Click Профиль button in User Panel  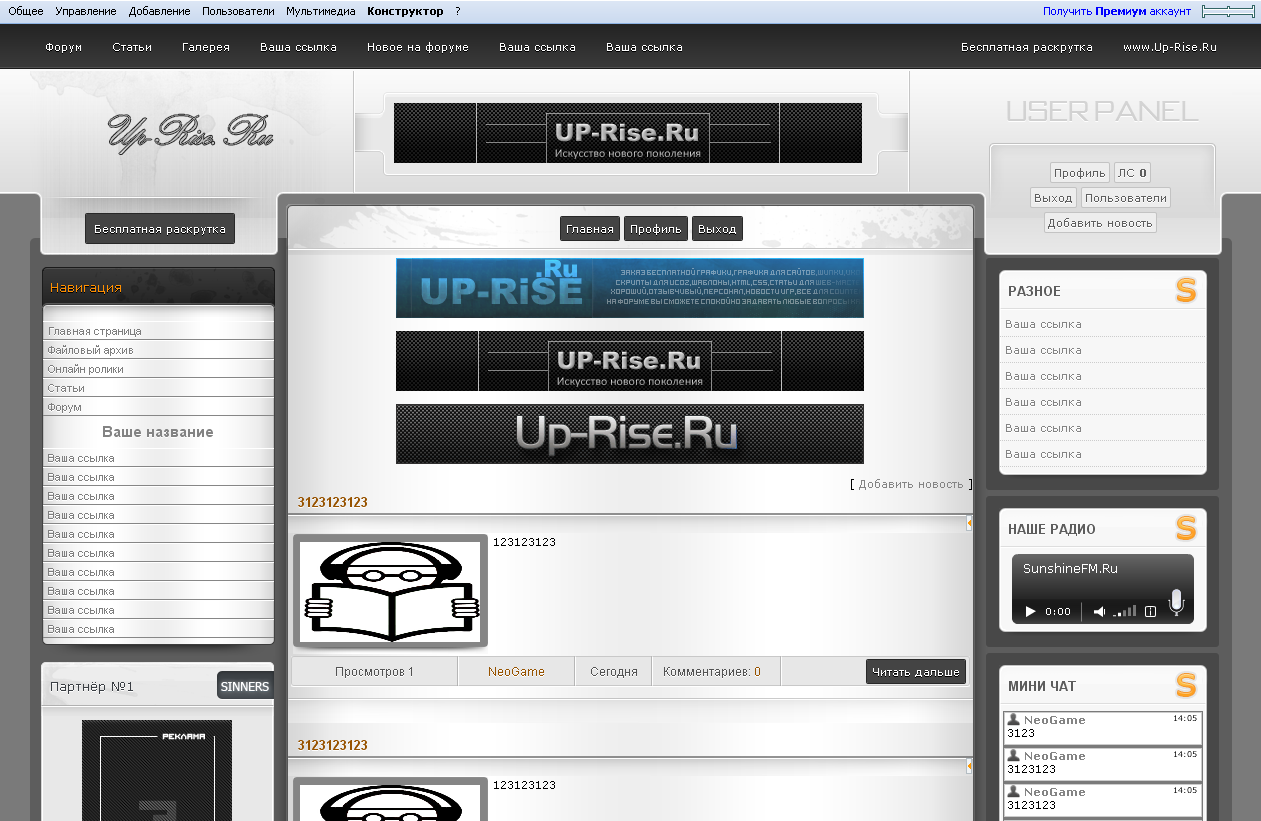point(1079,173)
